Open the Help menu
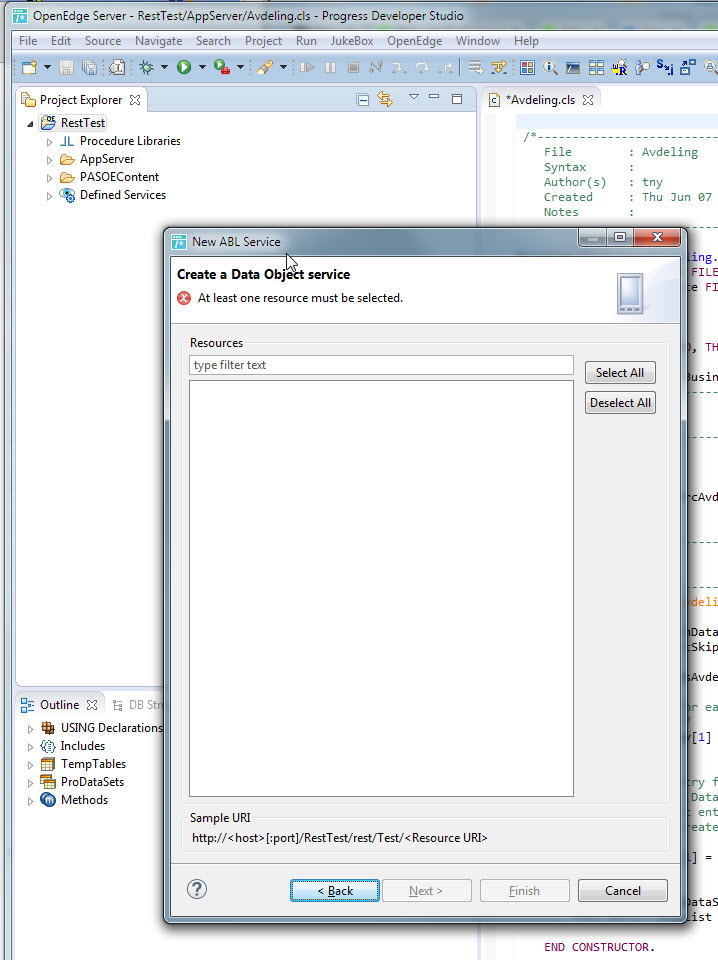The width and height of the screenshot is (718, 960). point(526,41)
